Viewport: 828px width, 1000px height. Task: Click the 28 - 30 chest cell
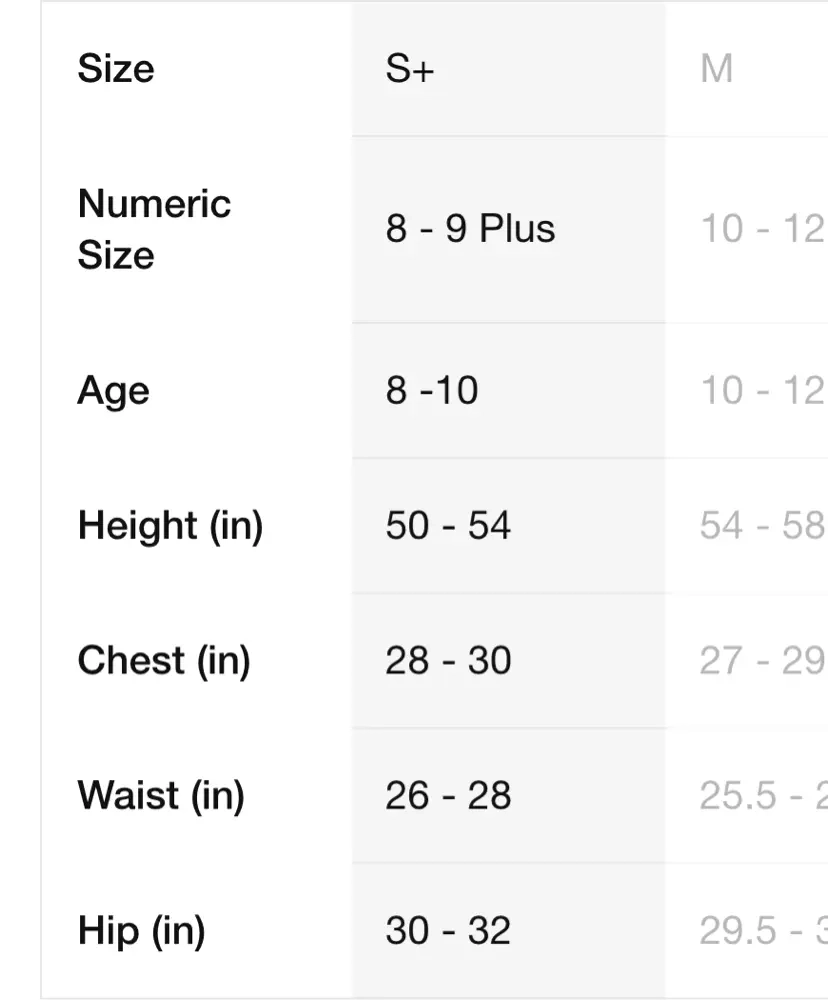click(x=448, y=660)
